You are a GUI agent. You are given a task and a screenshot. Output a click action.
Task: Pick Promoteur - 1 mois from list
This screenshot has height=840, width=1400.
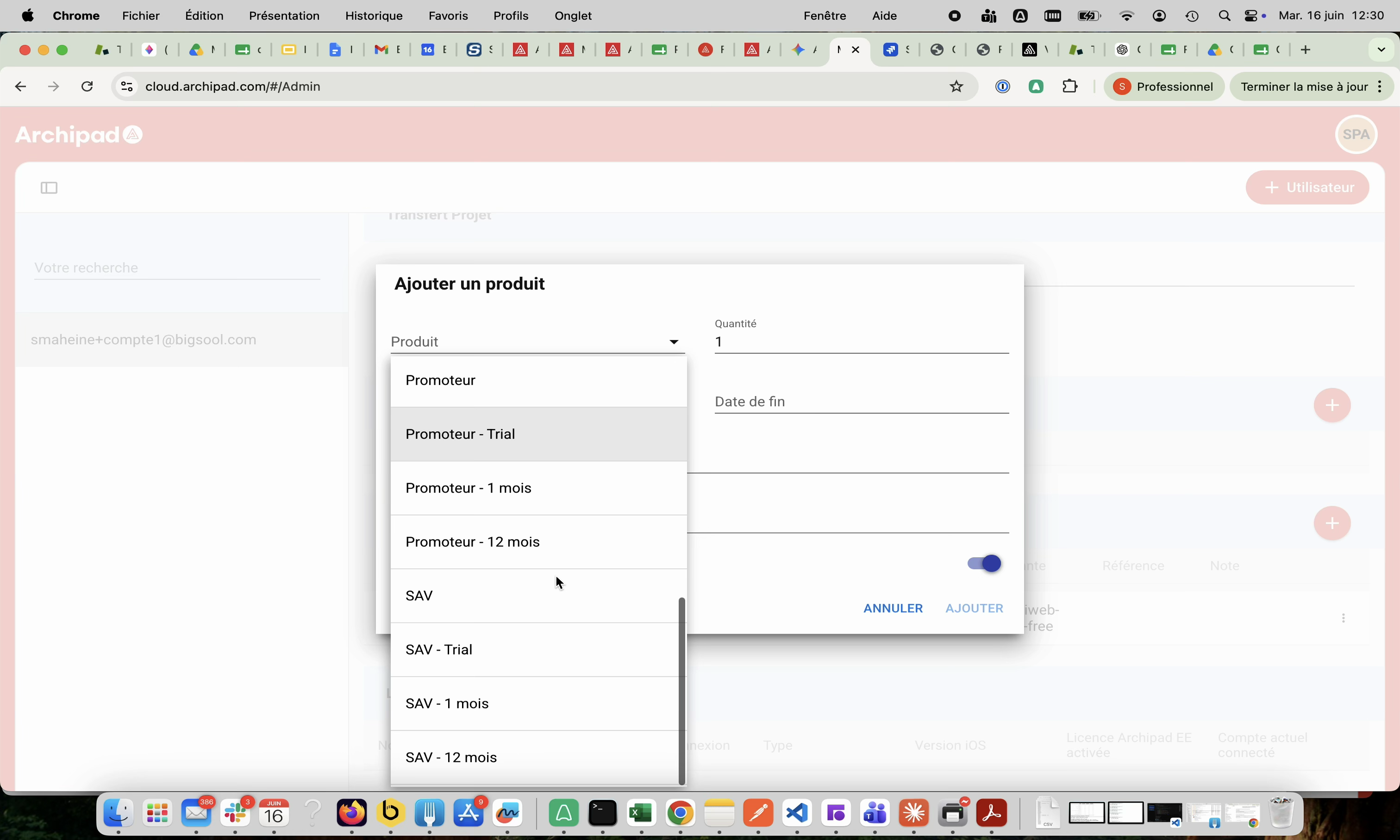coord(538,488)
